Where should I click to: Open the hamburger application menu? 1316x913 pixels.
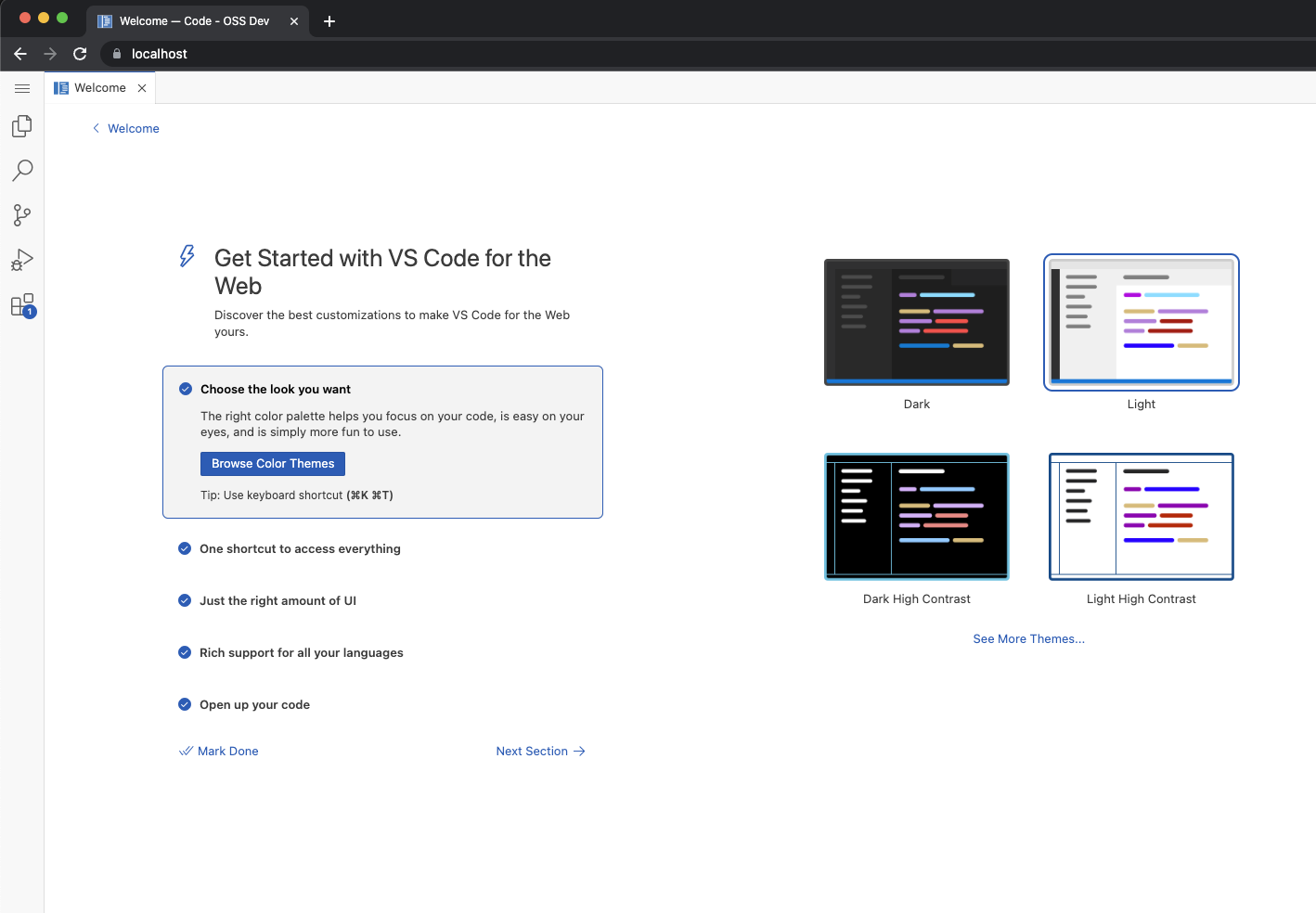[22, 88]
